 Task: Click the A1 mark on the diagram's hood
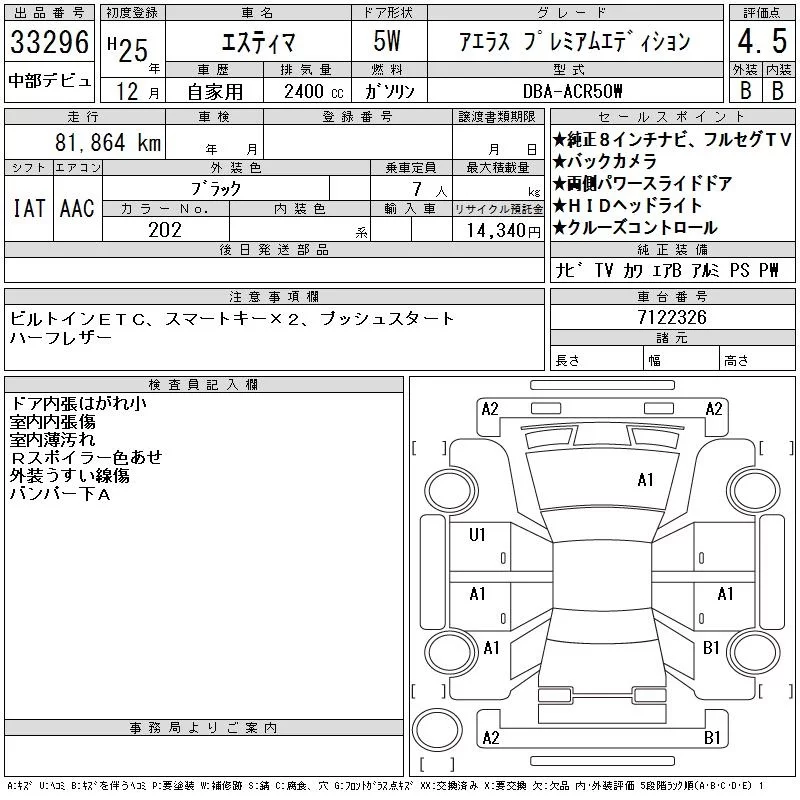[645, 480]
